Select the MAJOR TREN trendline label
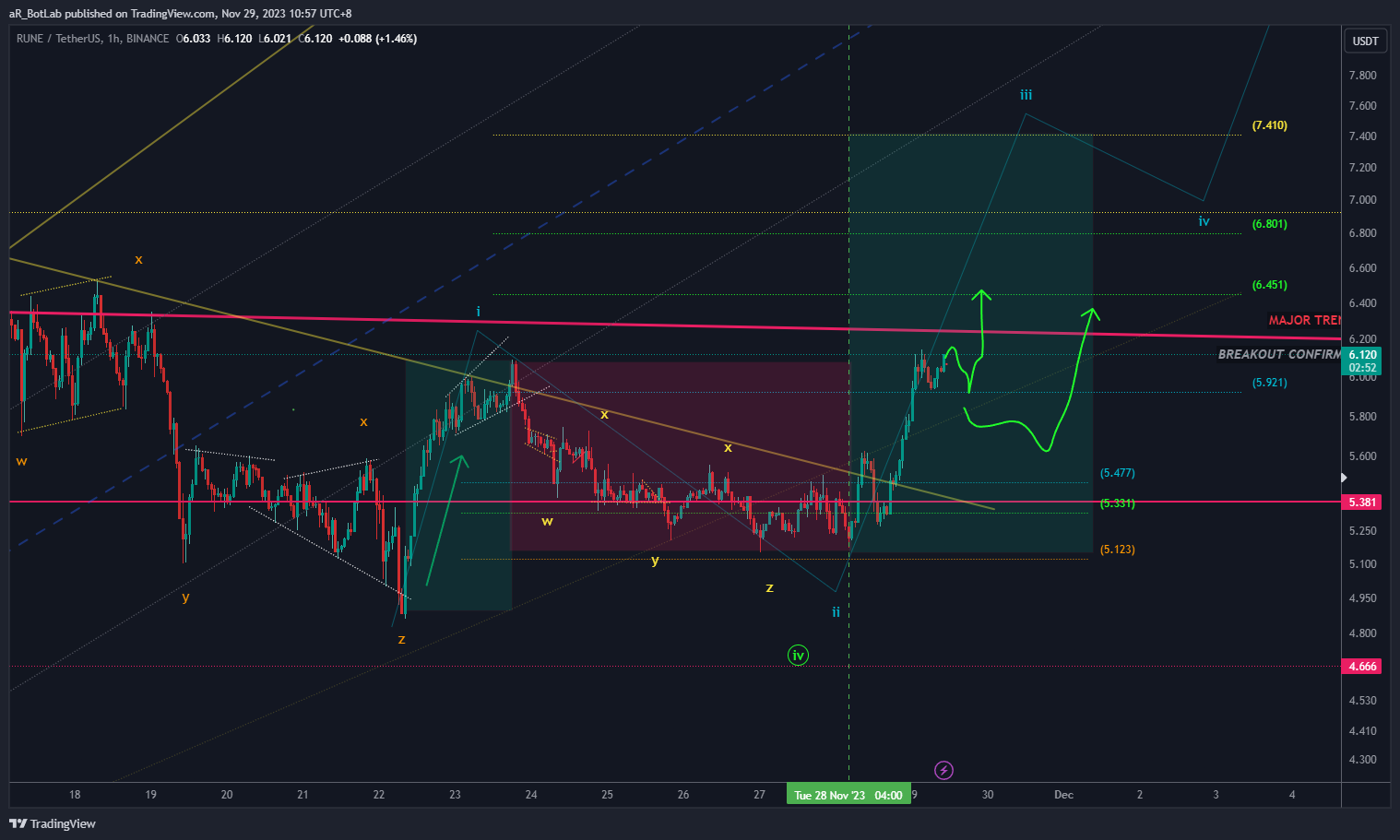This screenshot has height=840, width=1400. 1305,320
